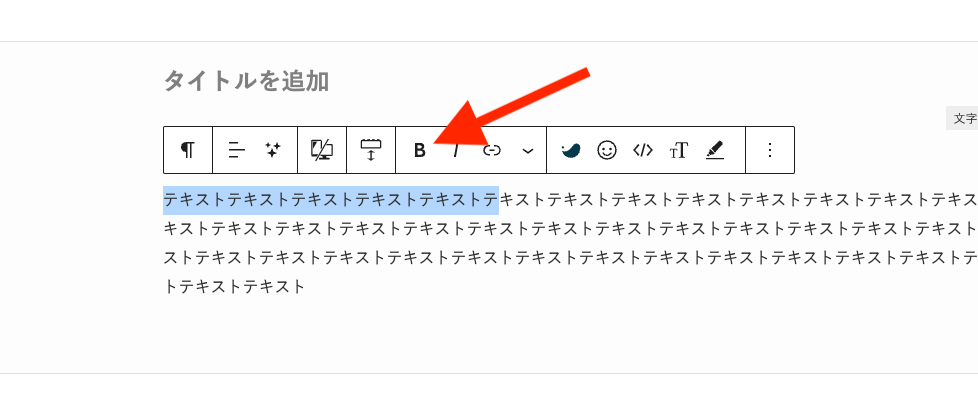Toggle italic formatting in the toolbar
Image resolution: width=978 pixels, height=417 pixels.
click(x=456, y=150)
